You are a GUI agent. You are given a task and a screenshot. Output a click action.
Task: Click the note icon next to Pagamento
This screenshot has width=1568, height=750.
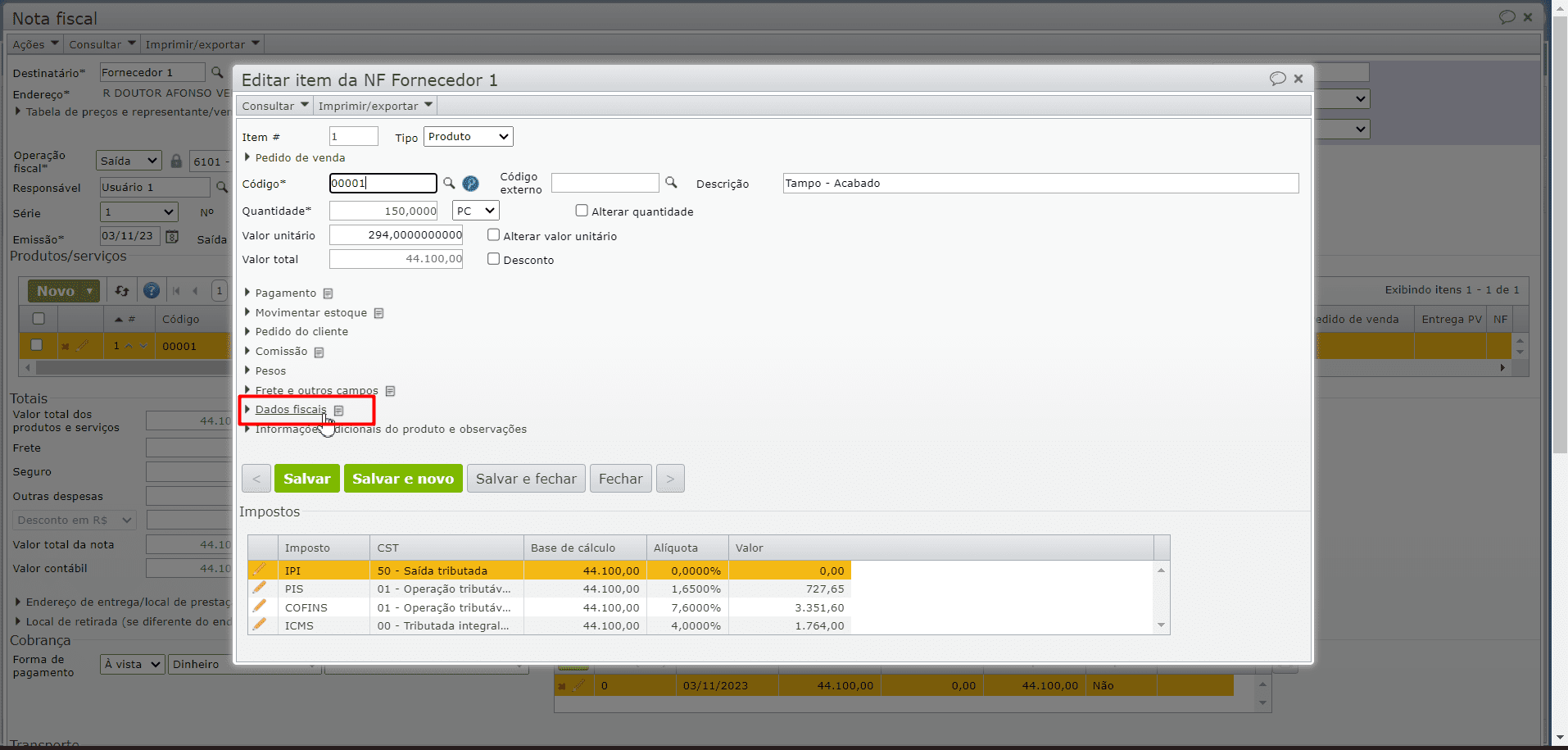tap(328, 293)
